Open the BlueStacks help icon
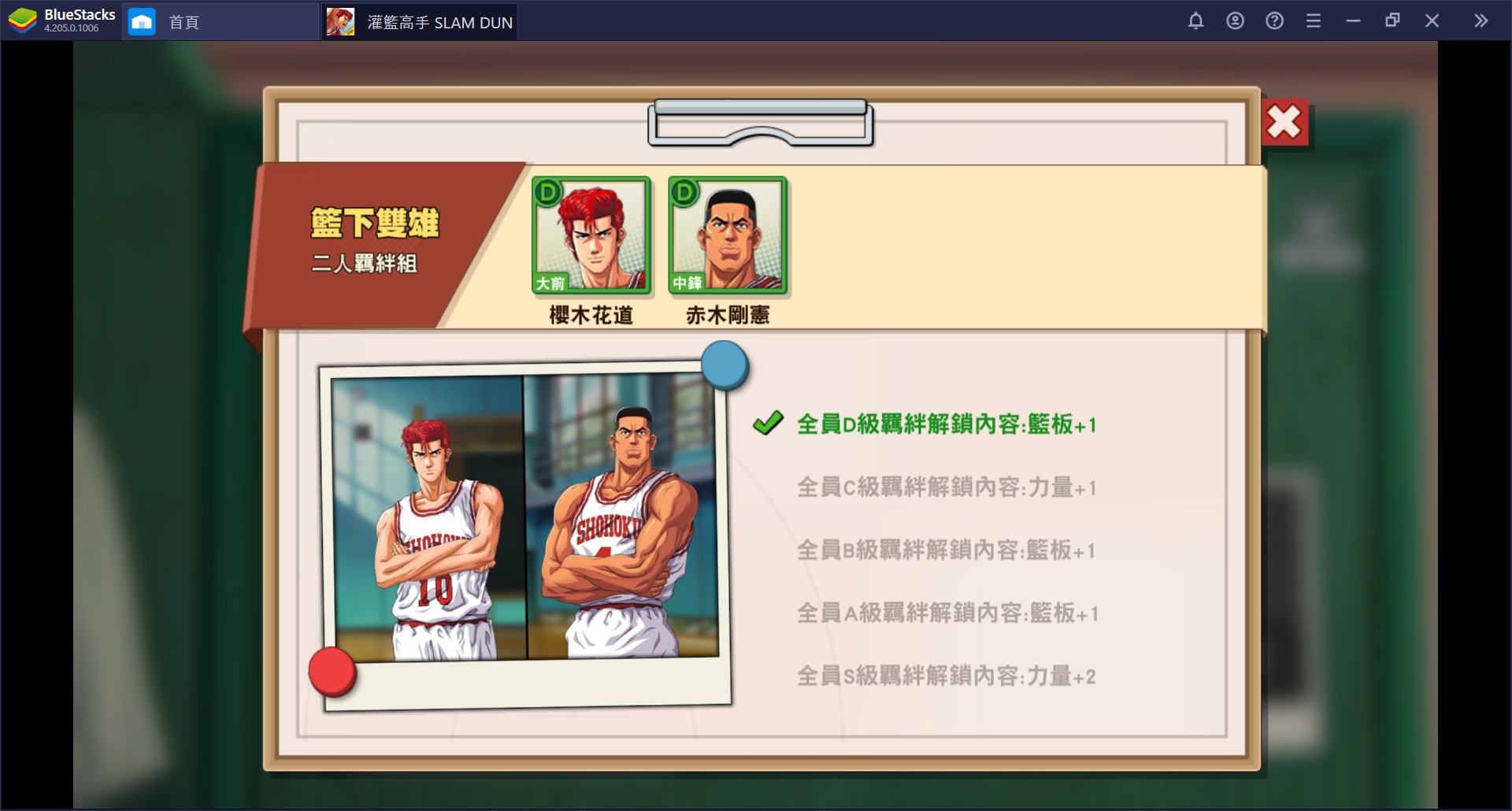Screen dimensions: 1512x811 pos(1274,21)
